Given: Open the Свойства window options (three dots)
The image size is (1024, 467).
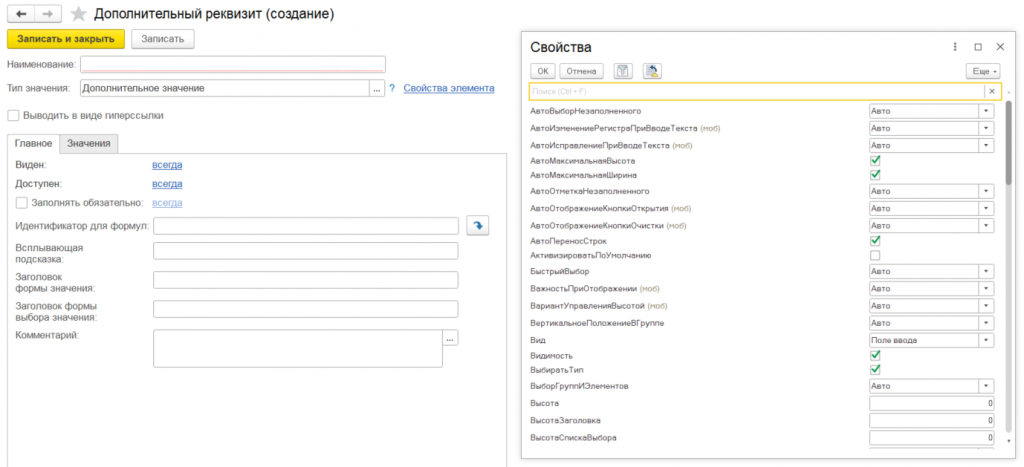Looking at the screenshot, I should 955,46.
